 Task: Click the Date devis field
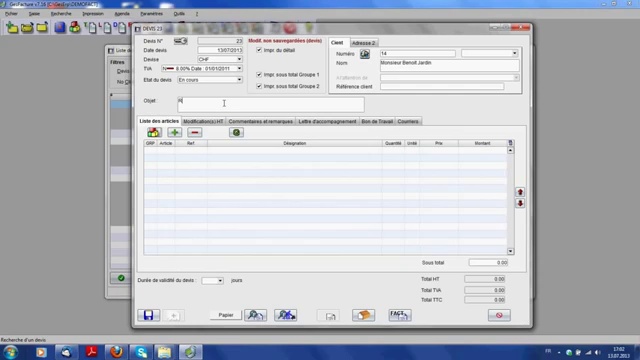click(x=220, y=50)
